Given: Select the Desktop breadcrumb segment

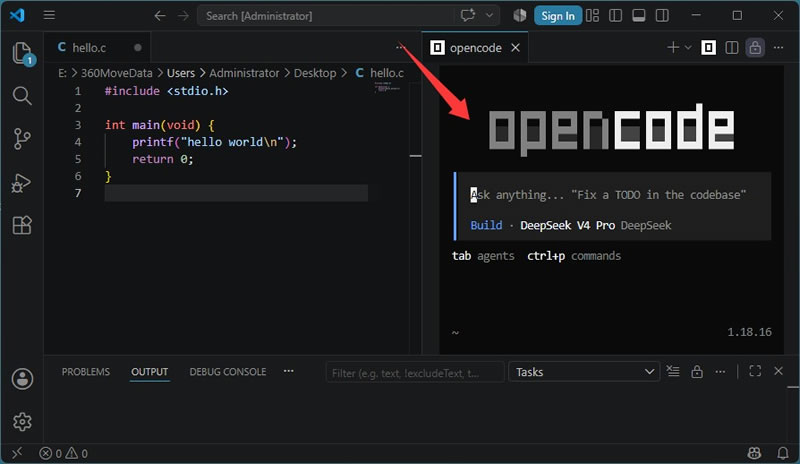Looking at the screenshot, I should tap(315, 73).
